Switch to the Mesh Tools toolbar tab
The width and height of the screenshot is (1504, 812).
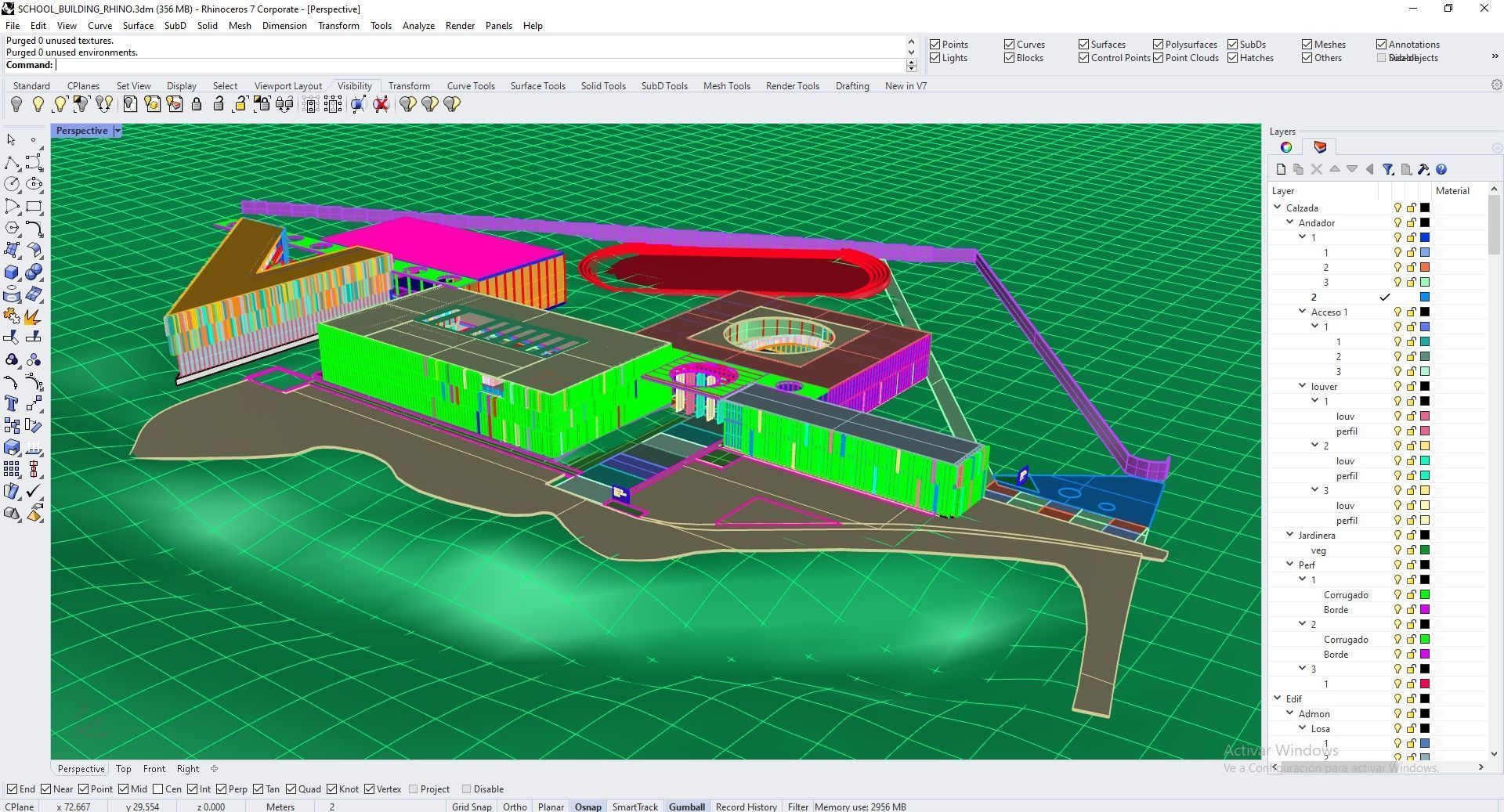click(726, 86)
